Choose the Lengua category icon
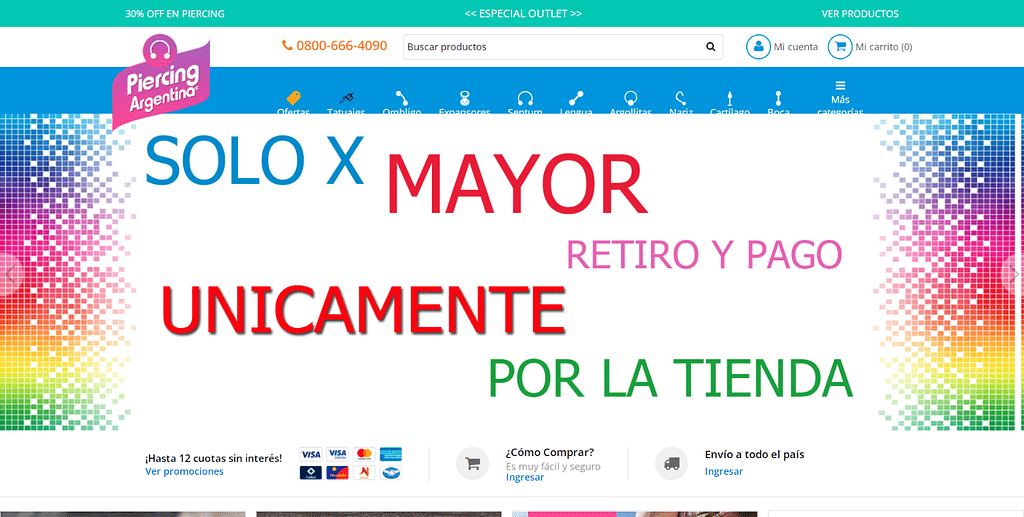This screenshot has height=517, width=1024. [x=576, y=99]
